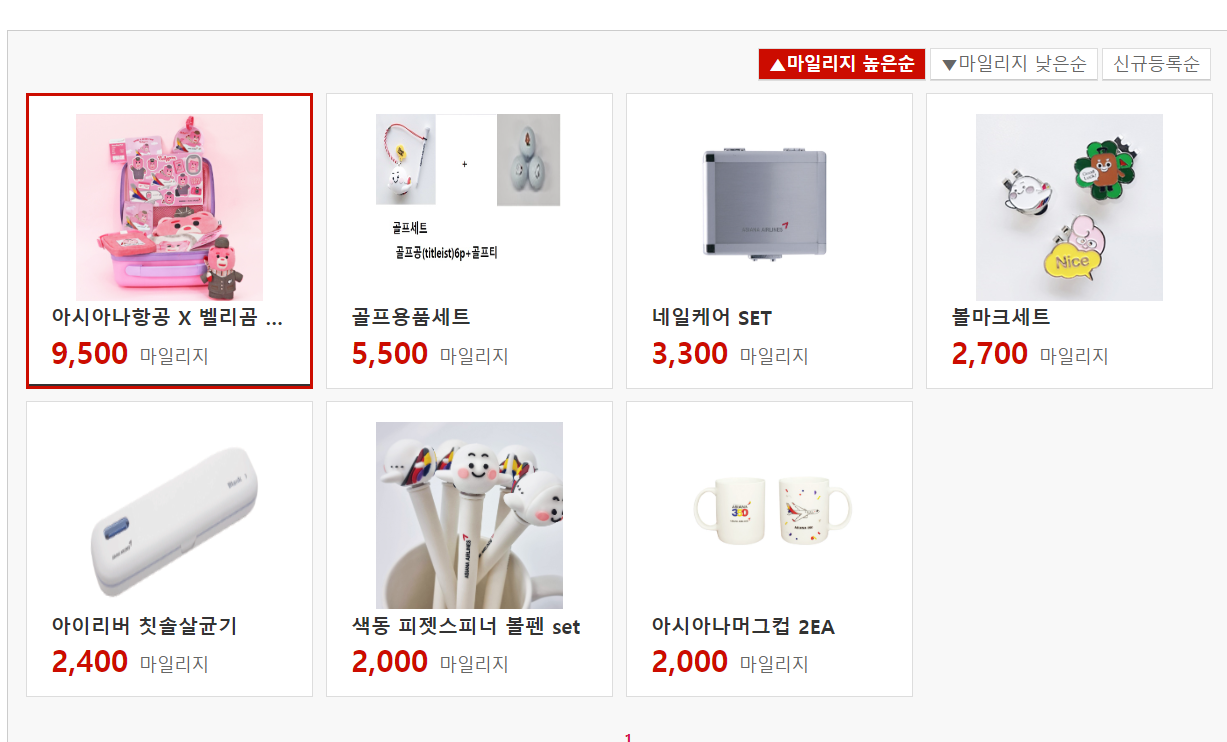The height and width of the screenshot is (742, 1227).
Task: Click the 아시아나항공 X 벨리곰 title
Action: coord(167,318)
